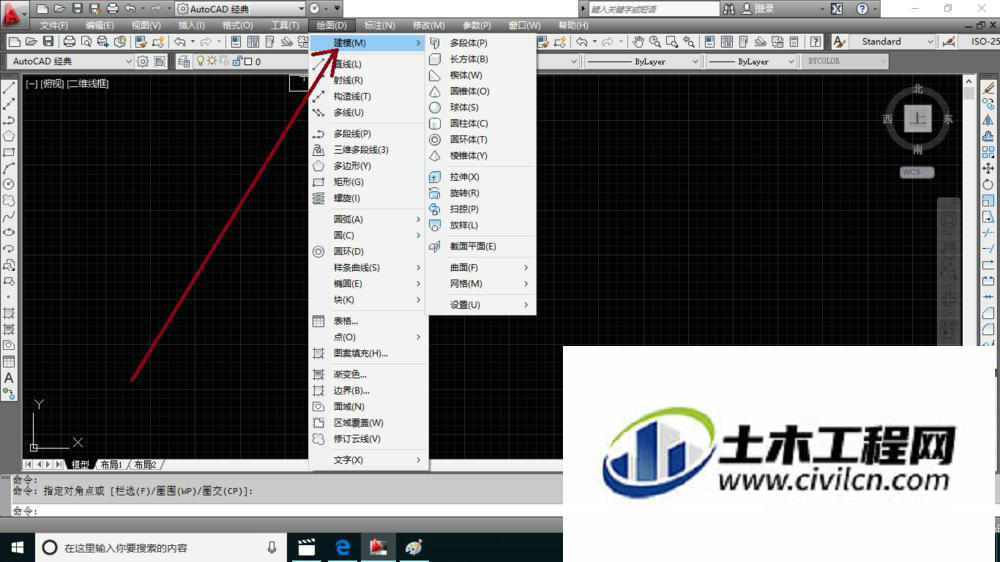Open 边界(B)... boundary dialog
This screenshot has height=562, width=1000.
368,390
